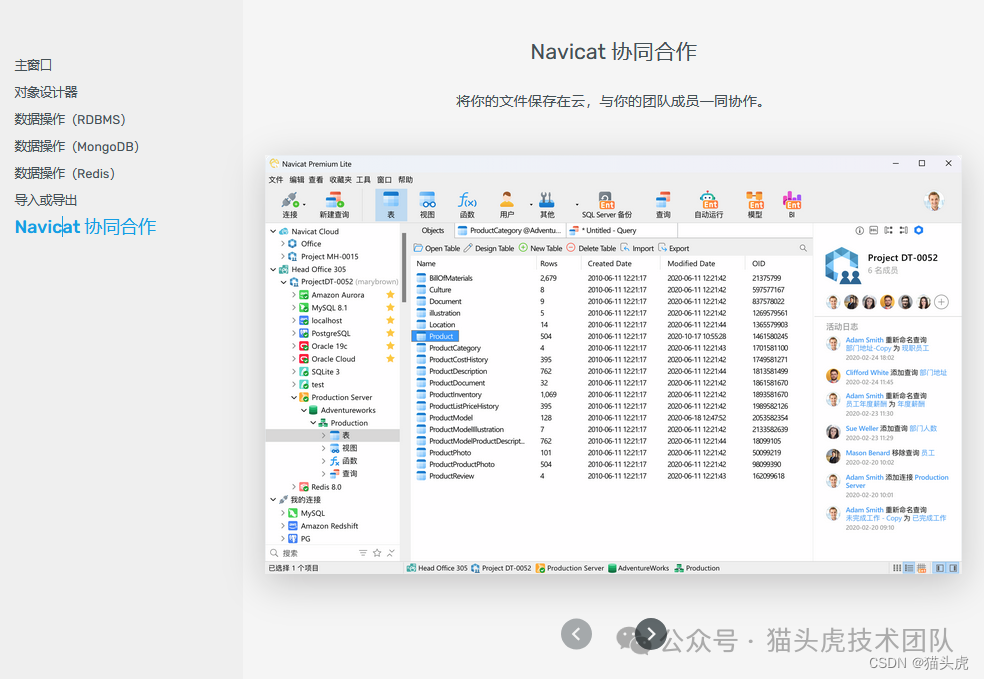Viewport: 984px width, 679px height.
Task: Add member with the plus circle icon
Action: pos(941,302)
